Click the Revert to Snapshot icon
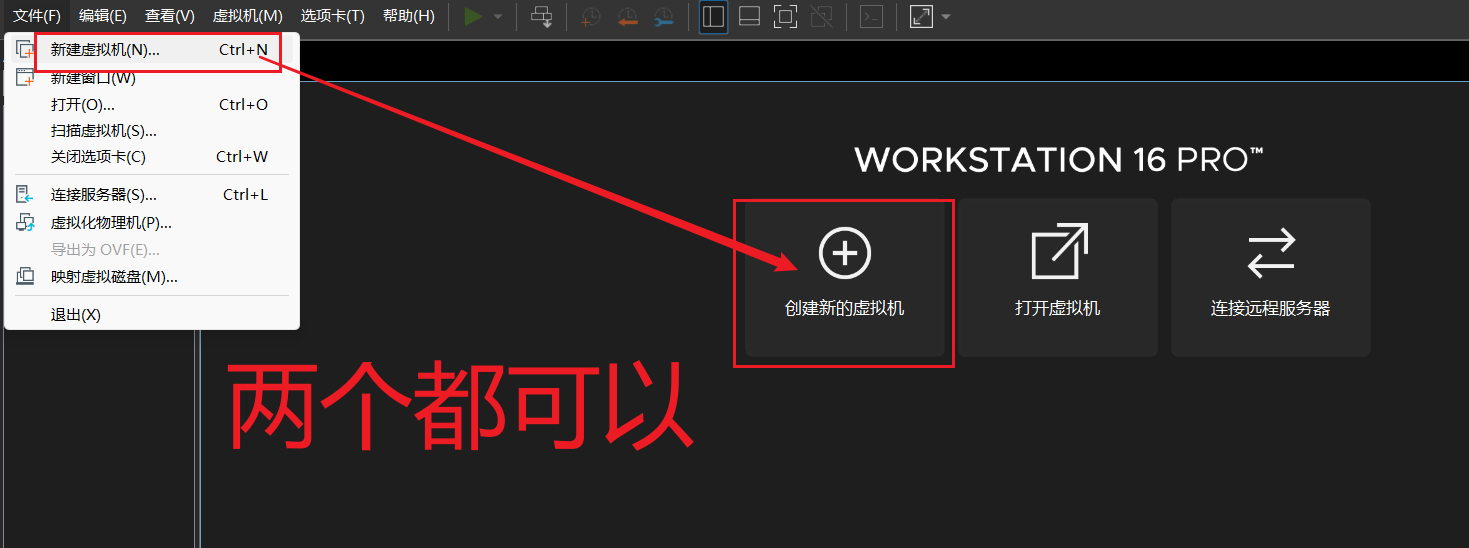Image resolution: width=1469 pixels, height=548 pixels. click(627, 16)
